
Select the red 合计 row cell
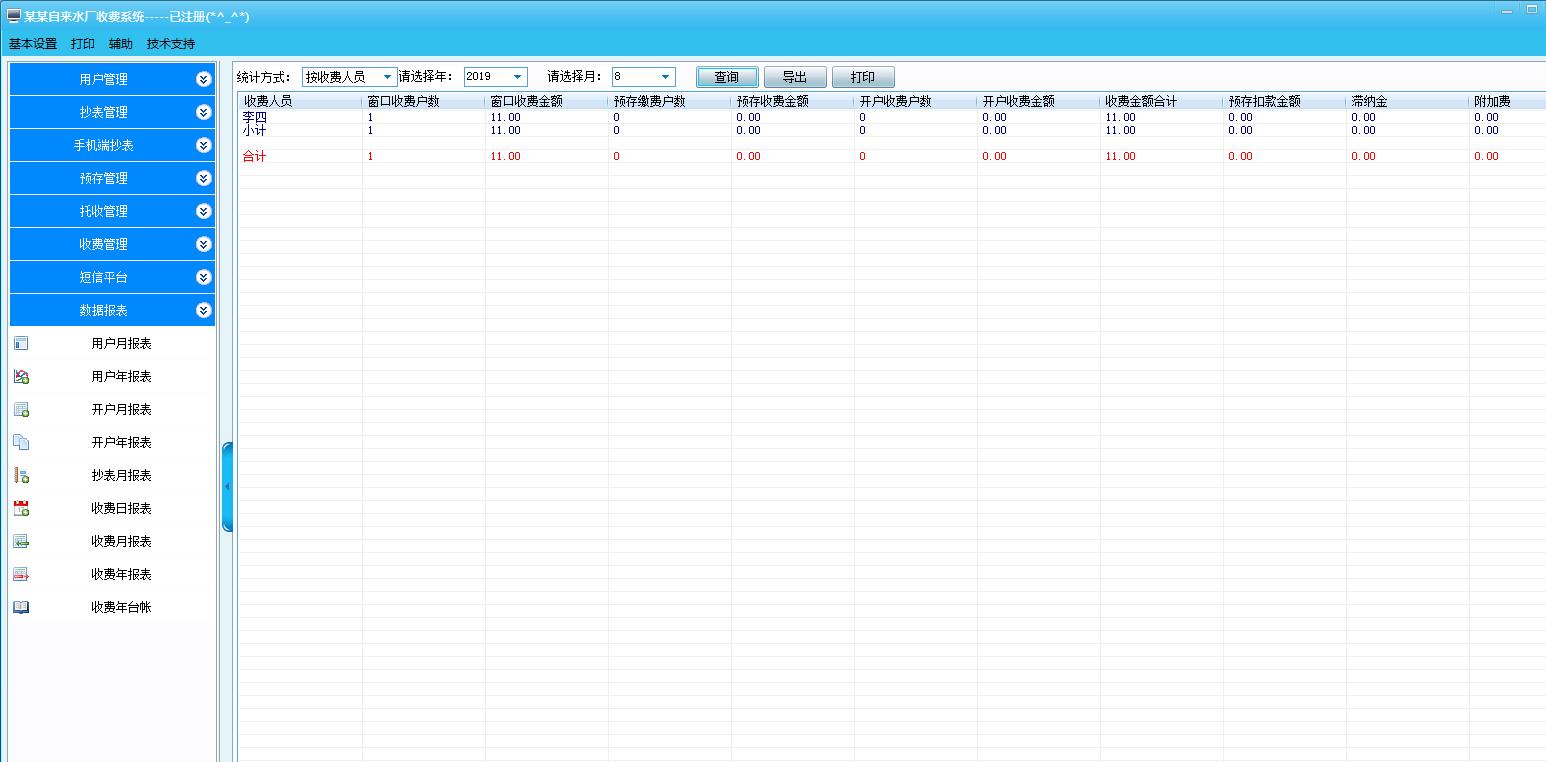[255, 156]
